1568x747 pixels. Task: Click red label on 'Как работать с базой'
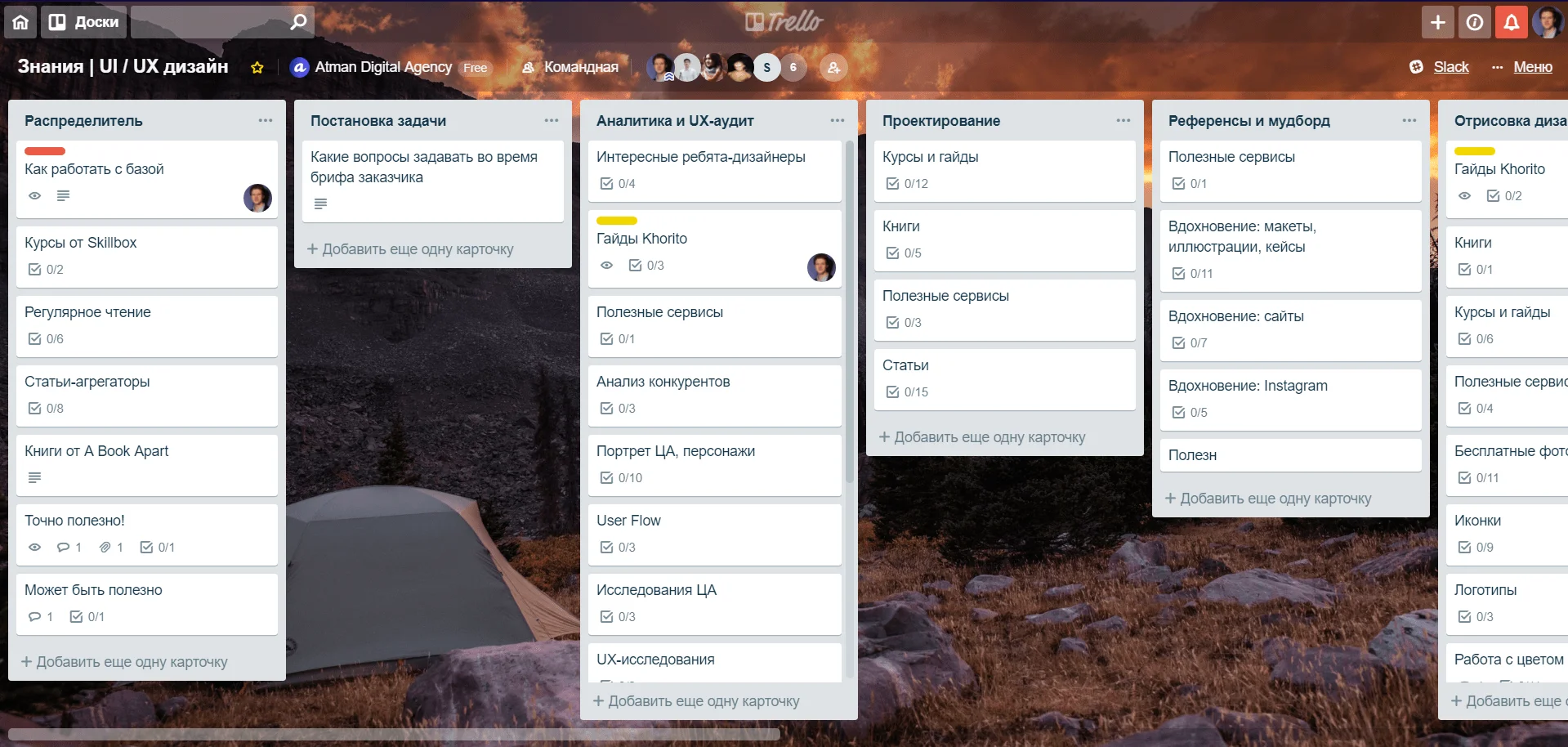[45, 151]
